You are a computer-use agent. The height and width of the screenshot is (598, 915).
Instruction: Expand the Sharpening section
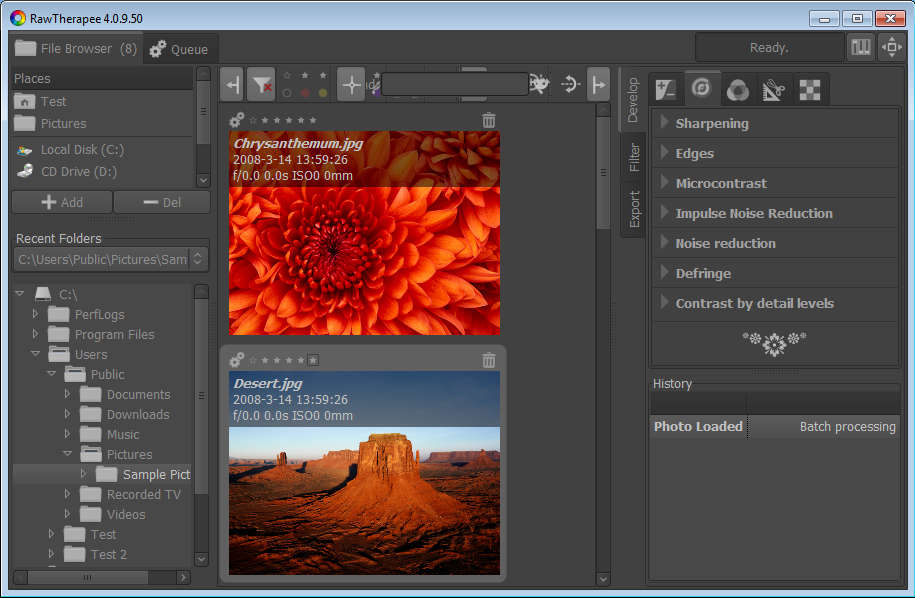point(711,123)
